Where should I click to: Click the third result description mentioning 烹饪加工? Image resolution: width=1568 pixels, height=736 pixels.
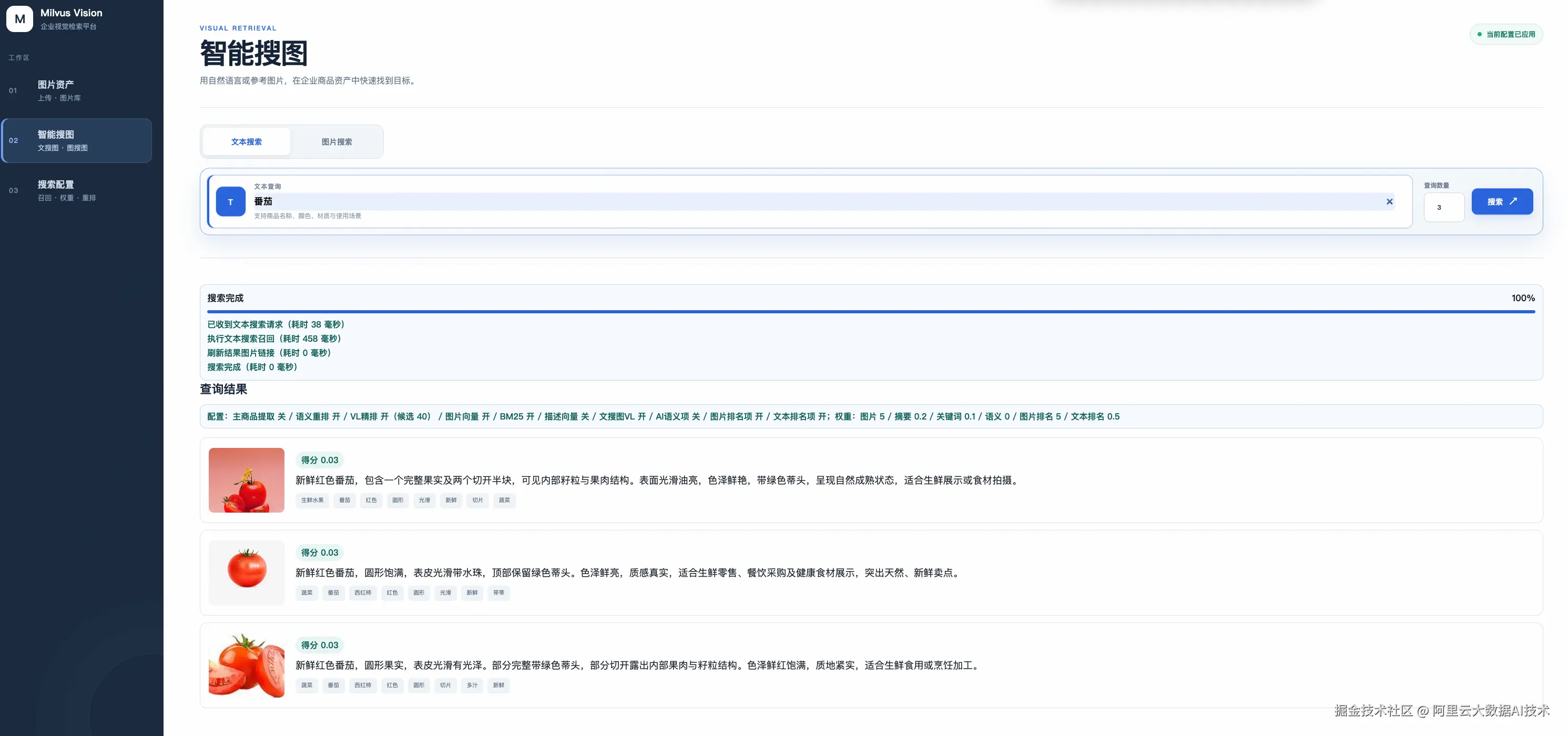click(638, 666)
